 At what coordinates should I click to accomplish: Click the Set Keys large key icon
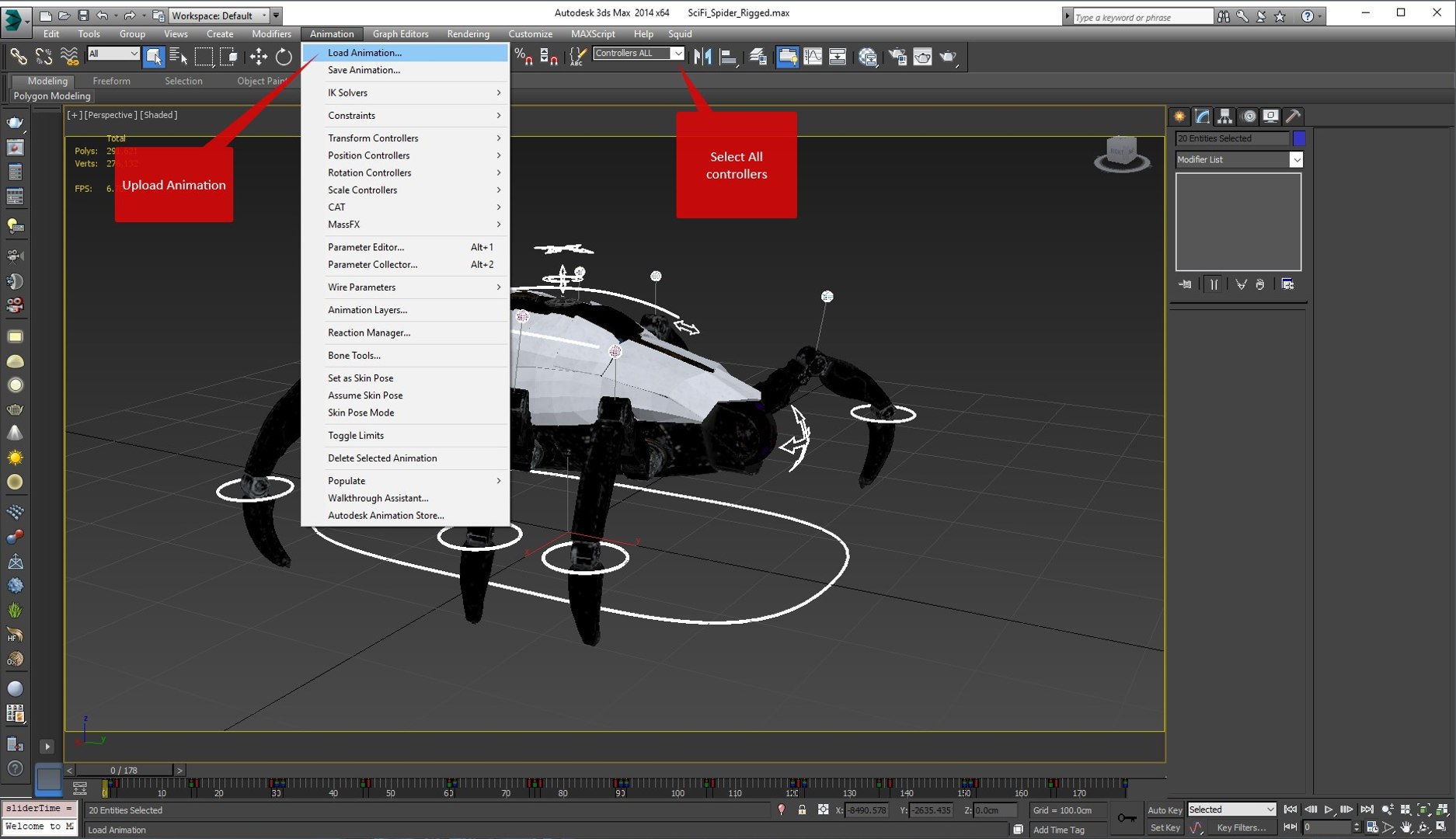coord(1126,817)
